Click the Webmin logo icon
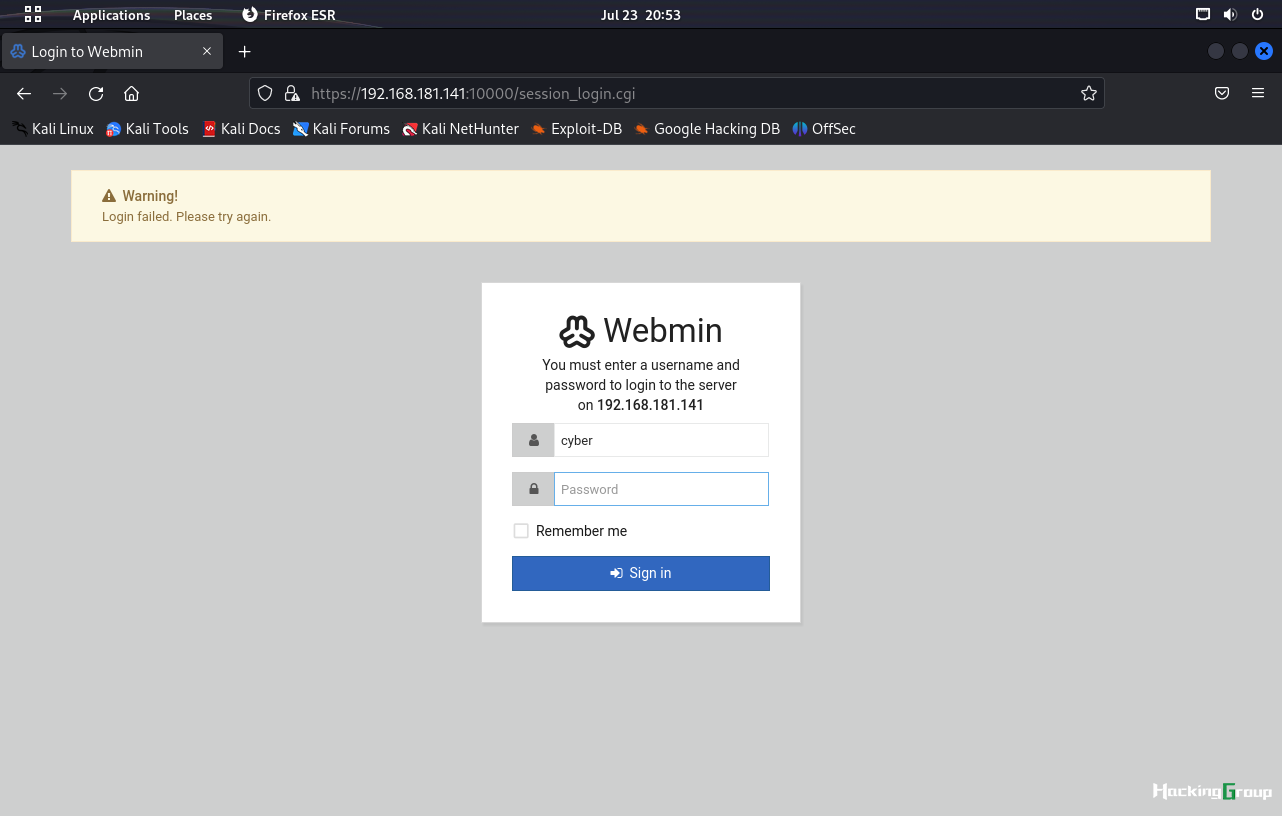The height and width of the screenshot is (816, 1282). click(577, 331)
